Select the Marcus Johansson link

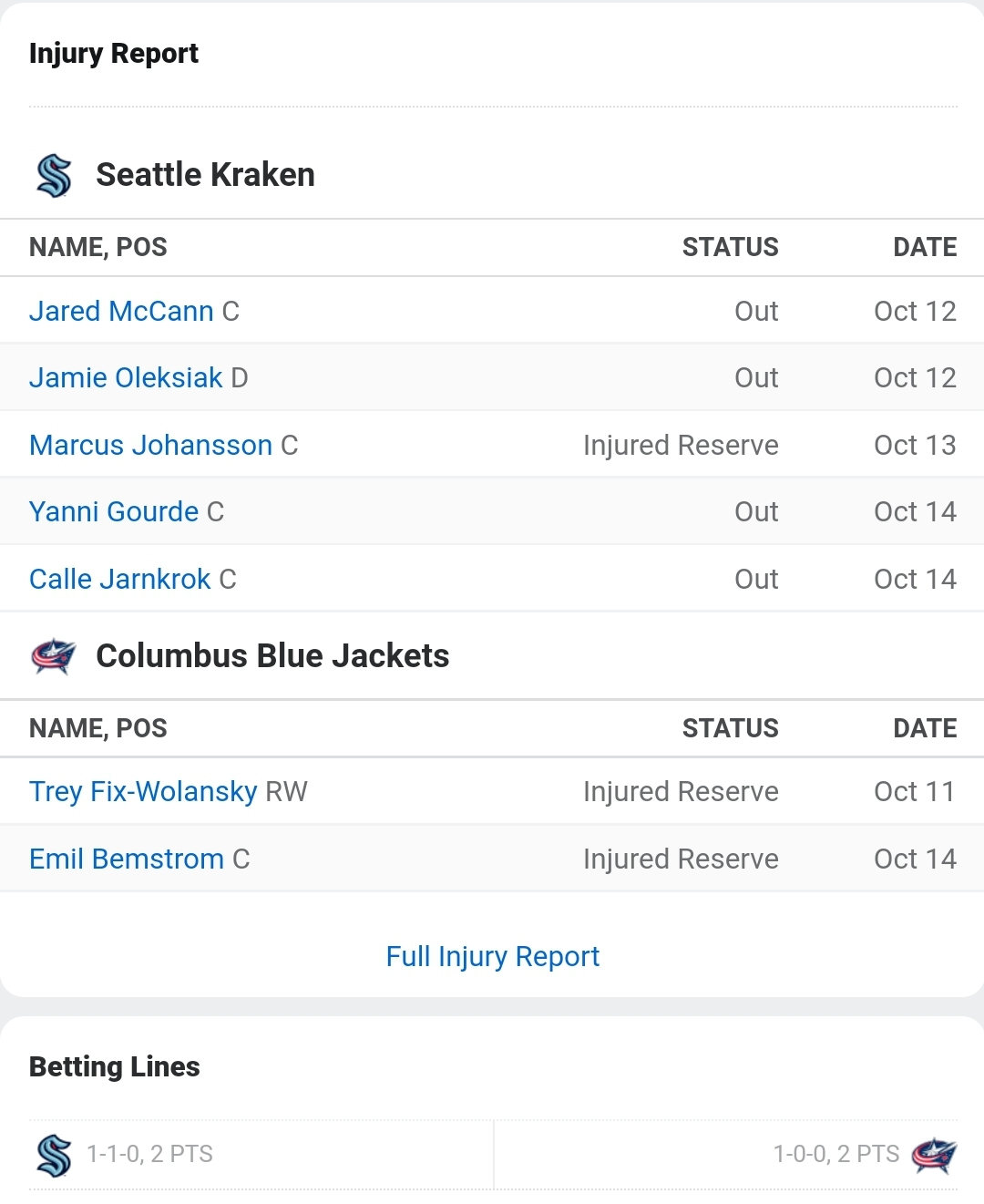click(x=150, y=445)
